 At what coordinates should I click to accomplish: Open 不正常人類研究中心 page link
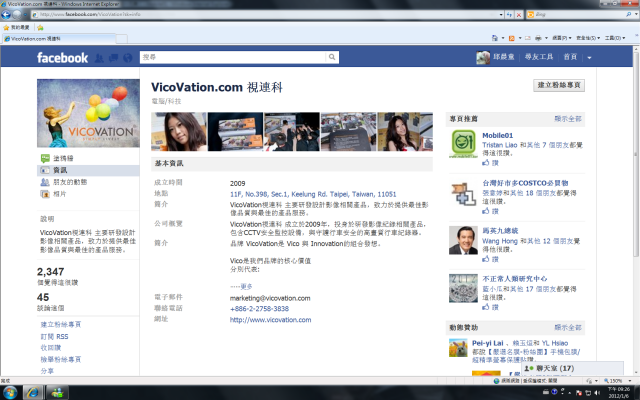[514, 279]
